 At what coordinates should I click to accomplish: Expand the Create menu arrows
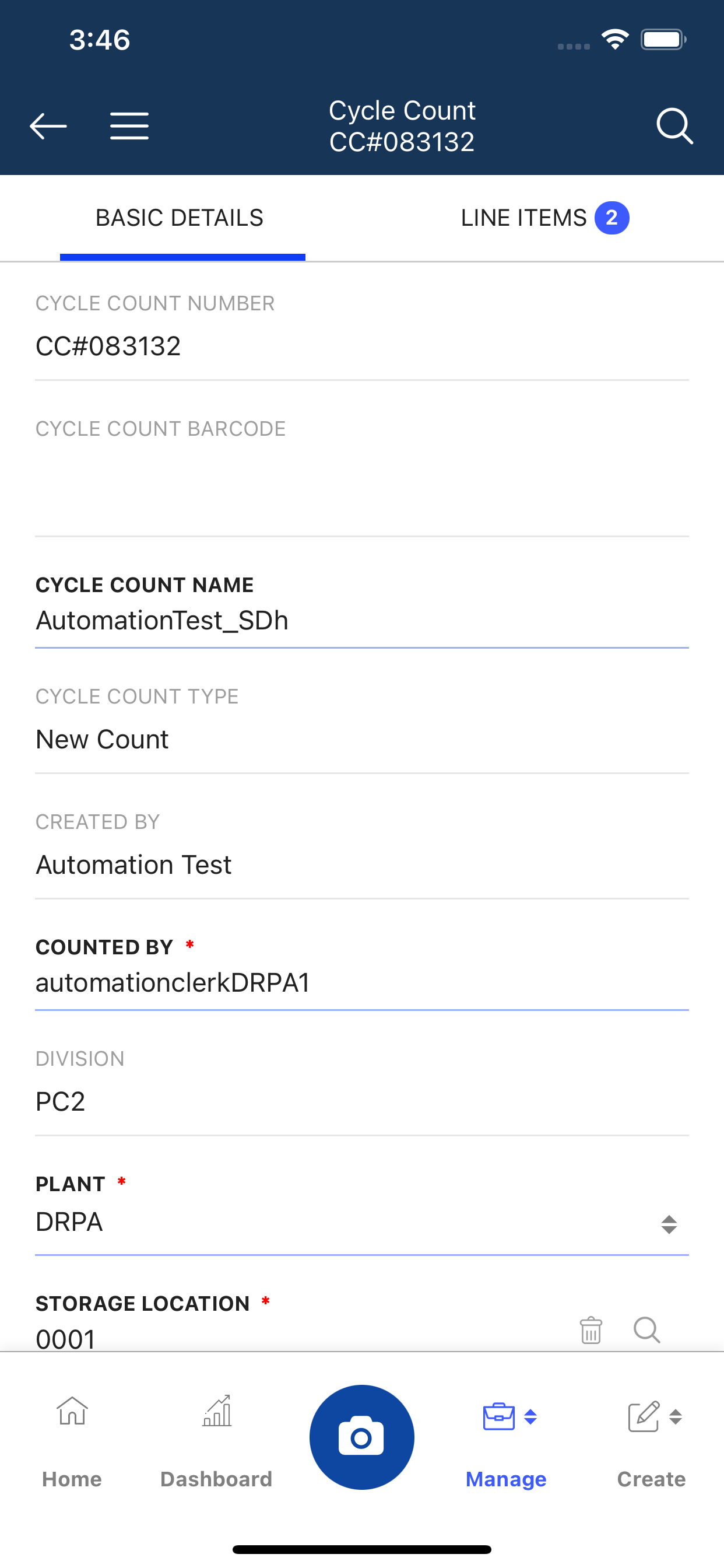[x=676, y=1417]
